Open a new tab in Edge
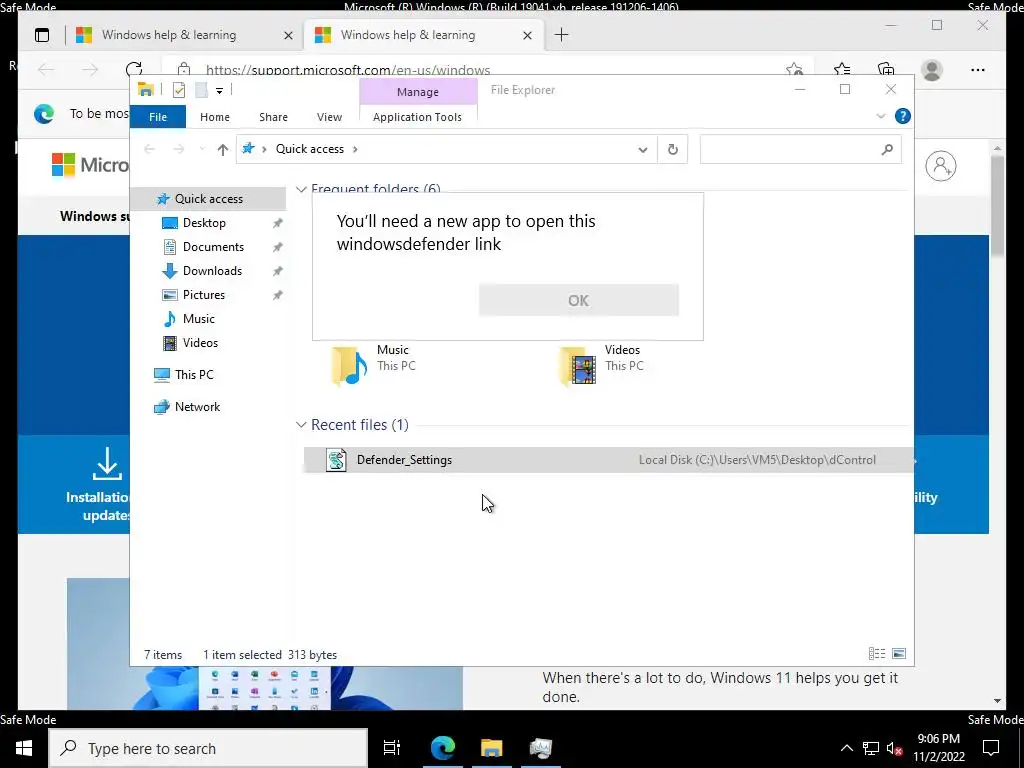 coord(562,35)
